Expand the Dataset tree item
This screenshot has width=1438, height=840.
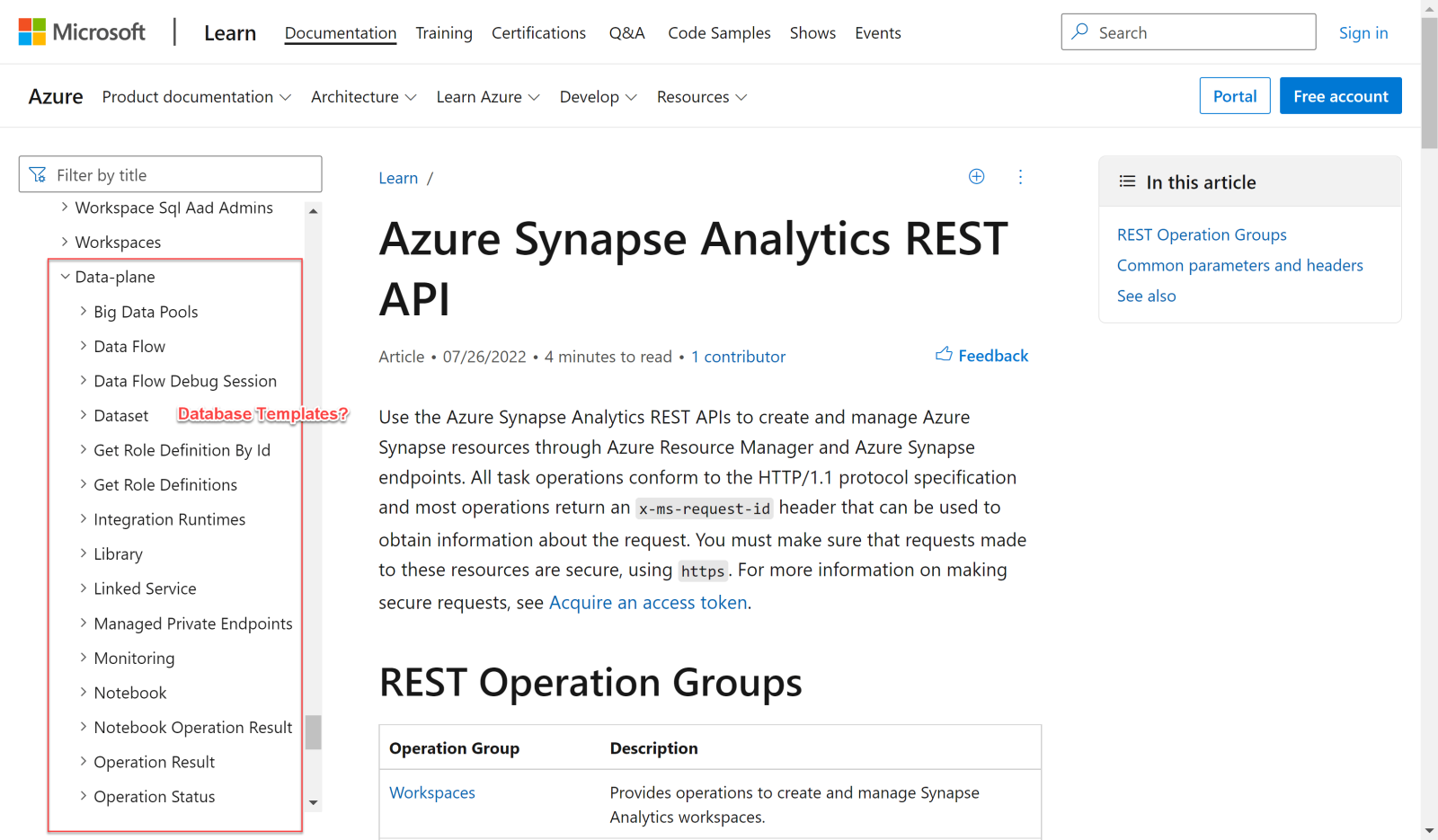[83, 415]
